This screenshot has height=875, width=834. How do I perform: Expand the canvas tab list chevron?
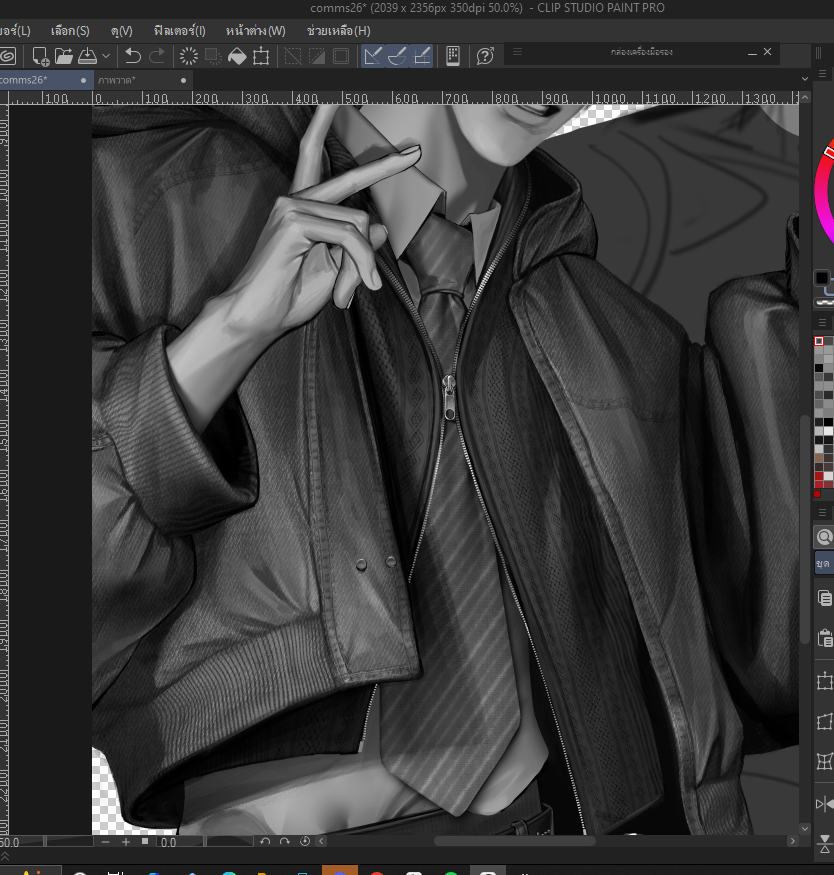(x=804, y=79)
